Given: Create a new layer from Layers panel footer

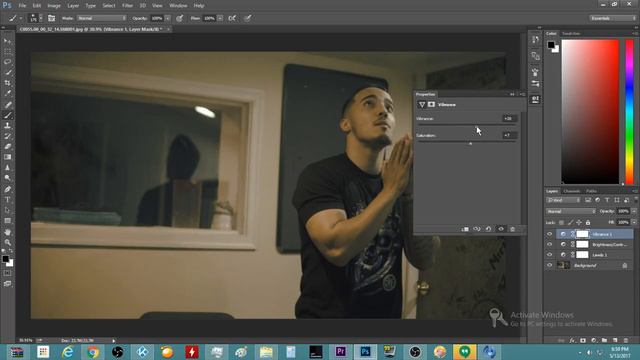Looking at the screenshot, I should click(x=615, y=340).
